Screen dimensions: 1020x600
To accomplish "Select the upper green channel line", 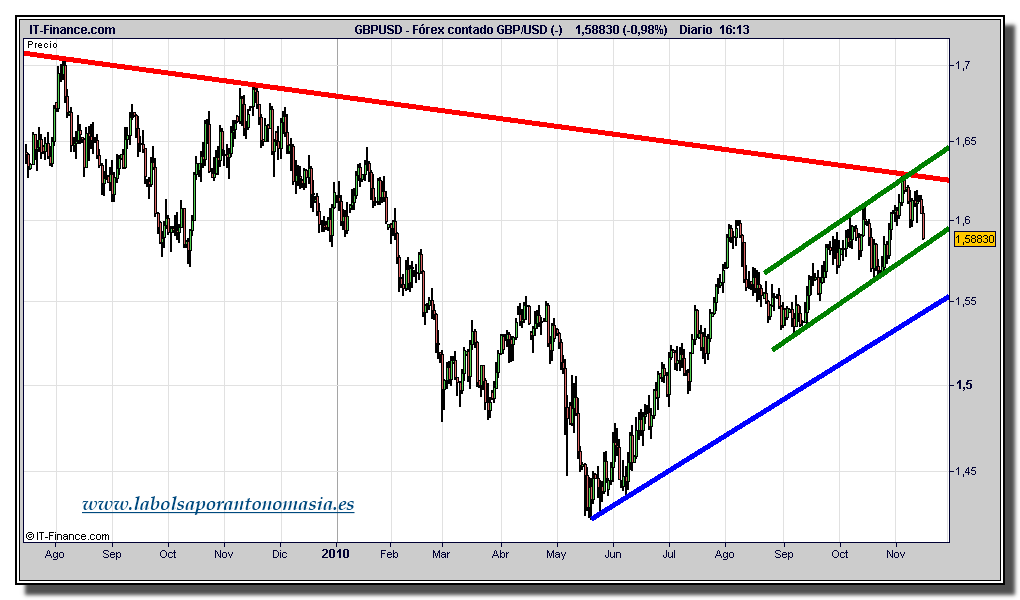I will coord(857,210).
